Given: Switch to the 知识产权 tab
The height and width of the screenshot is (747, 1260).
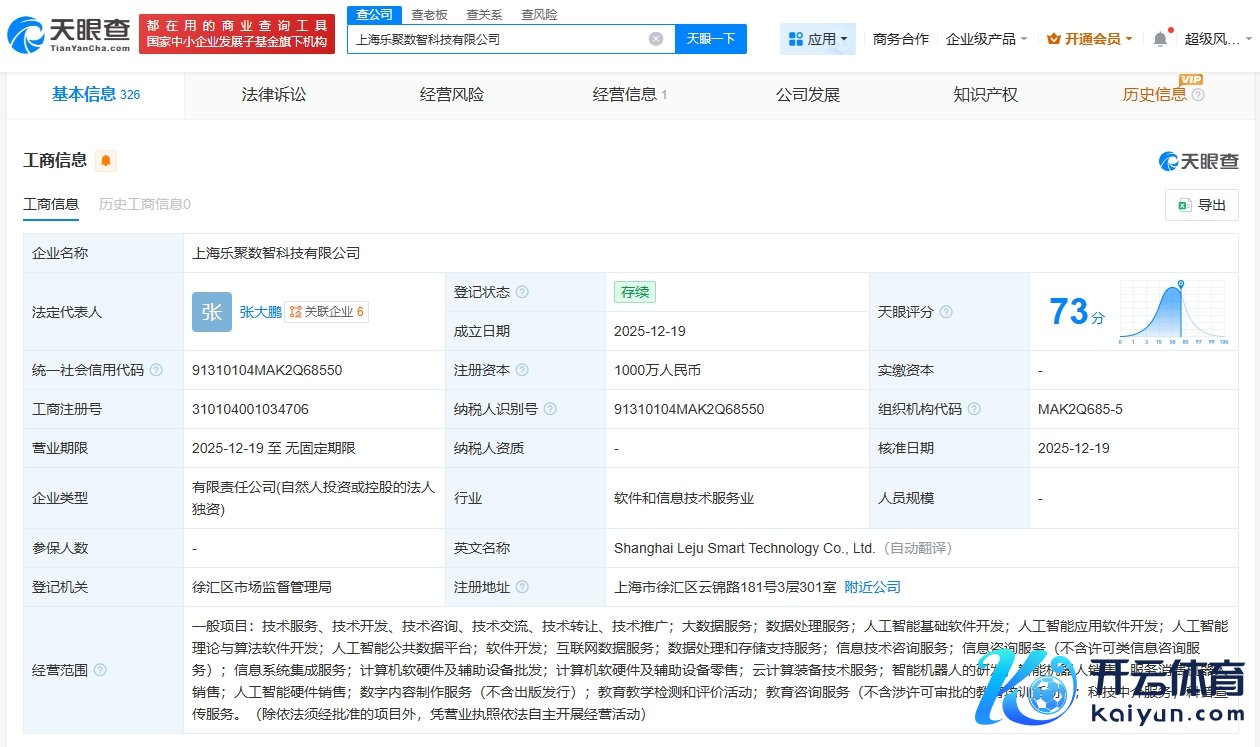Looking at the screenshot, I should pos(985,95).
